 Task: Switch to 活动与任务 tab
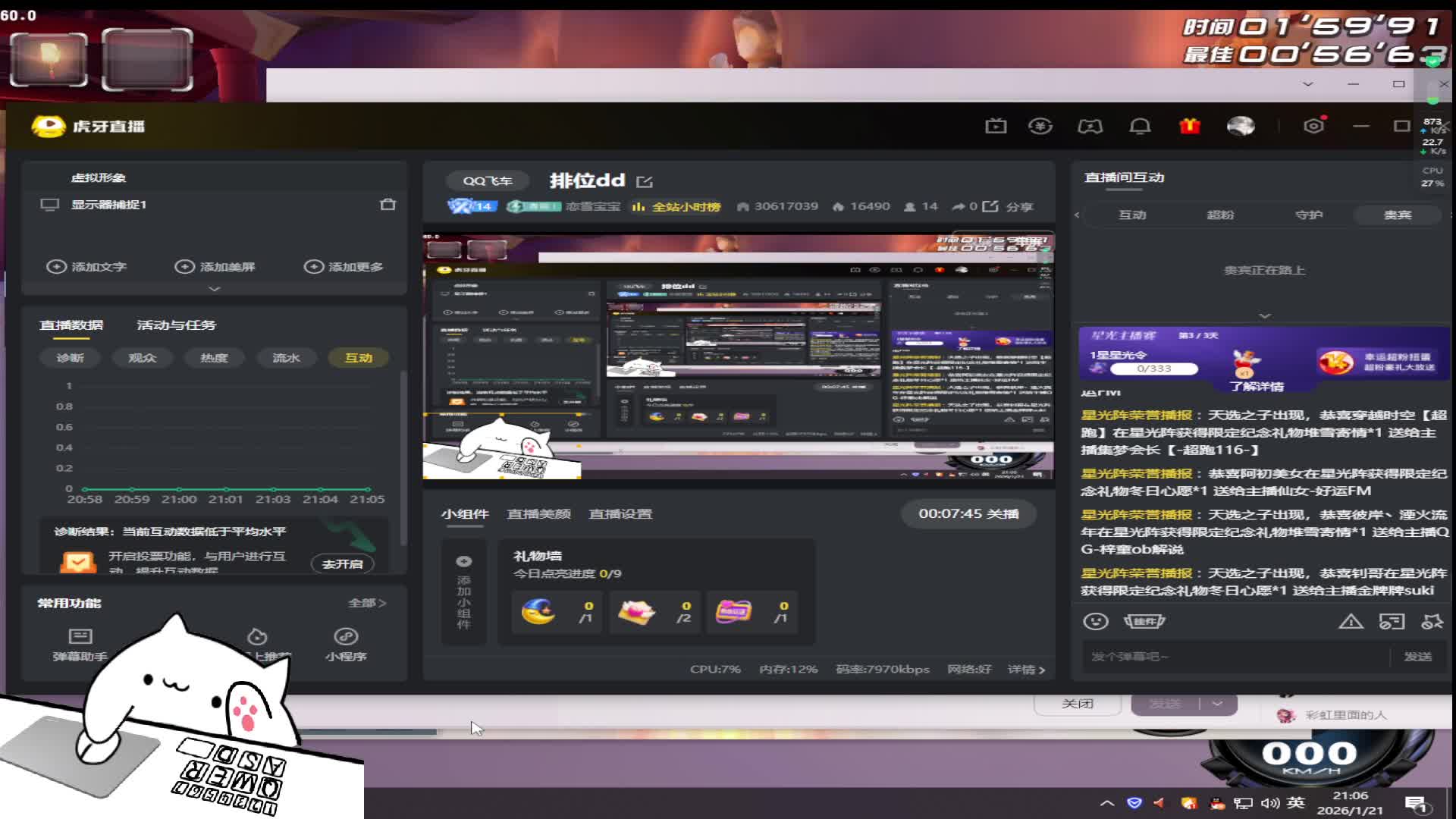click(x=176, y=325)
